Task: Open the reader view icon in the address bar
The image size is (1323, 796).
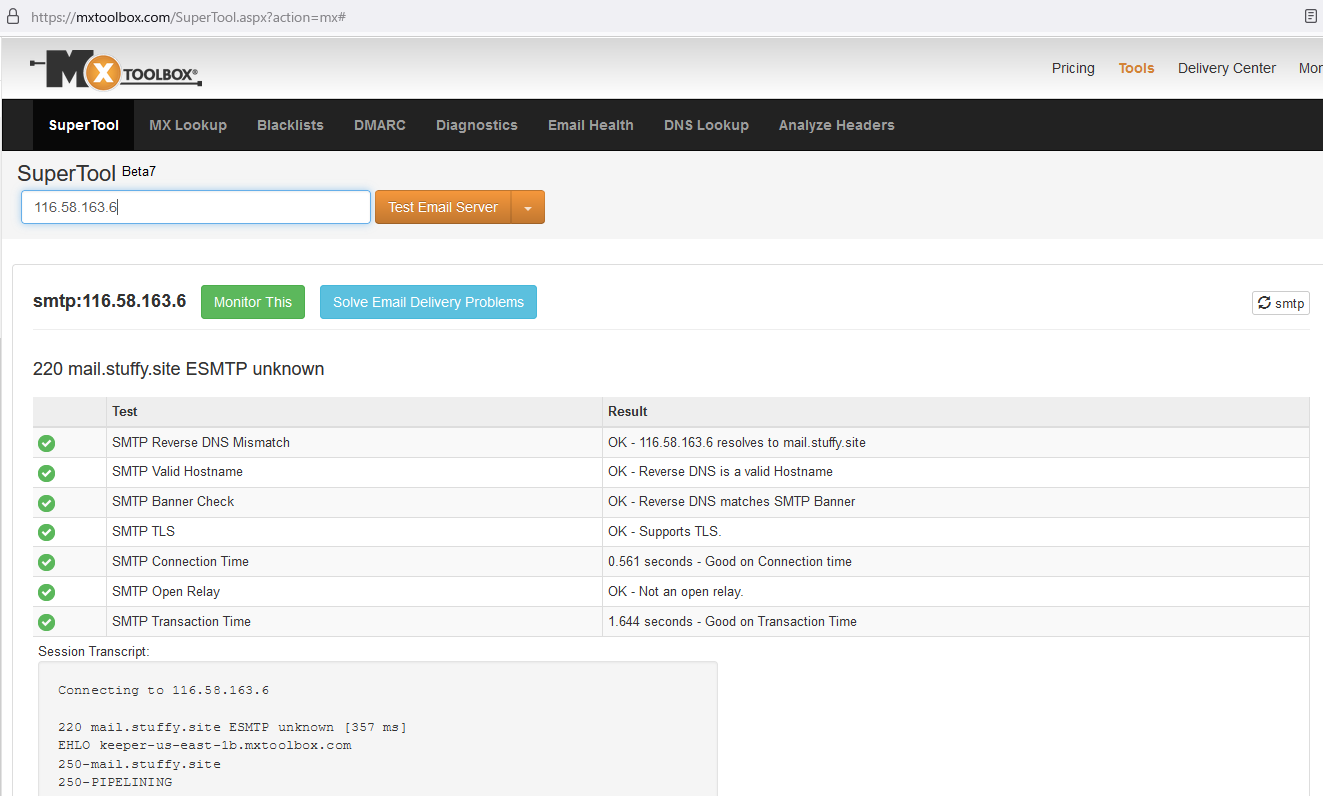Action: click(1310, 17)
